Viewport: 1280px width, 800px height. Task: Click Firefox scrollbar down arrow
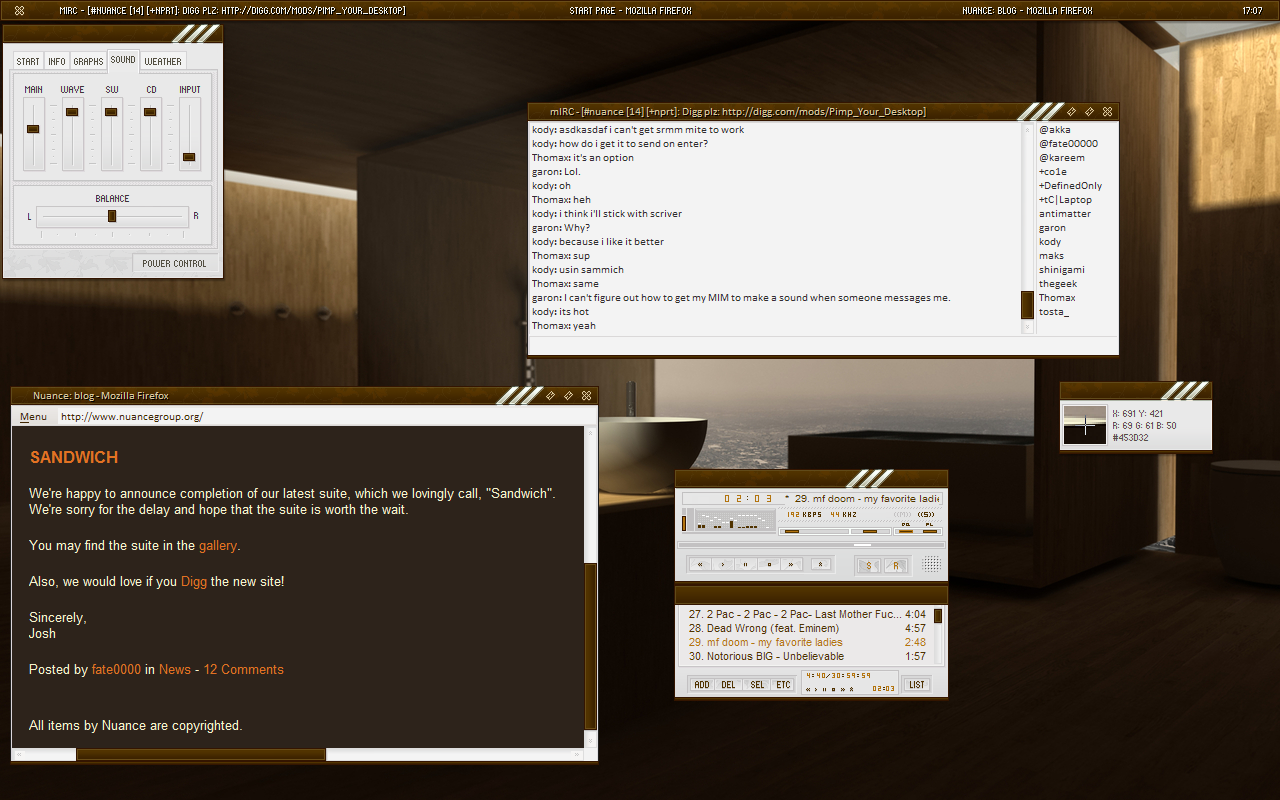coord(590,741)
